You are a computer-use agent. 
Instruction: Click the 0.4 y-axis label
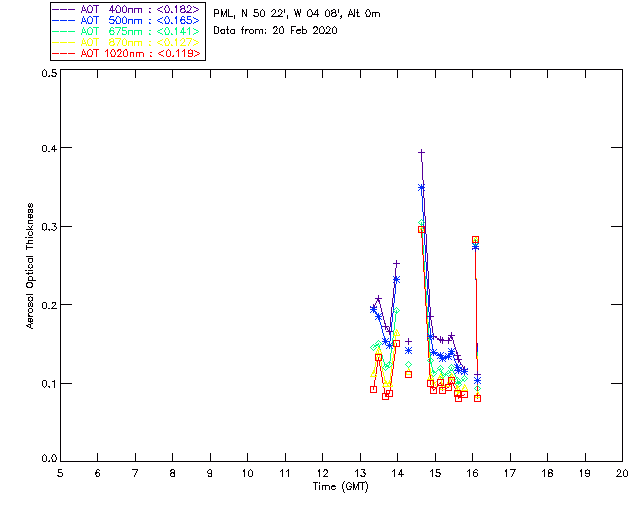(x=49, y=148)
